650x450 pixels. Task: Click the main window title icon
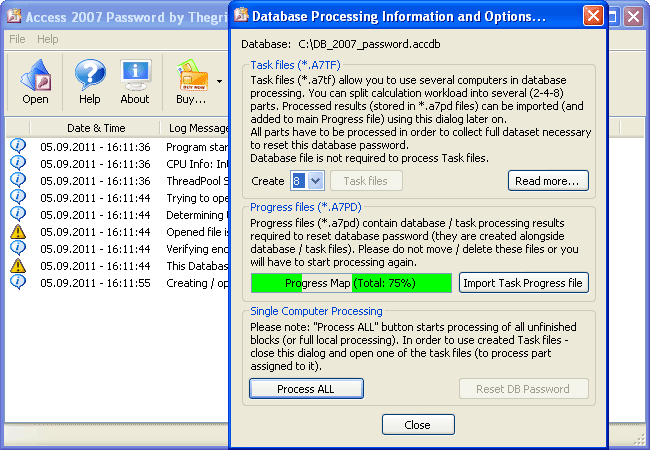(x=15, y=16)
